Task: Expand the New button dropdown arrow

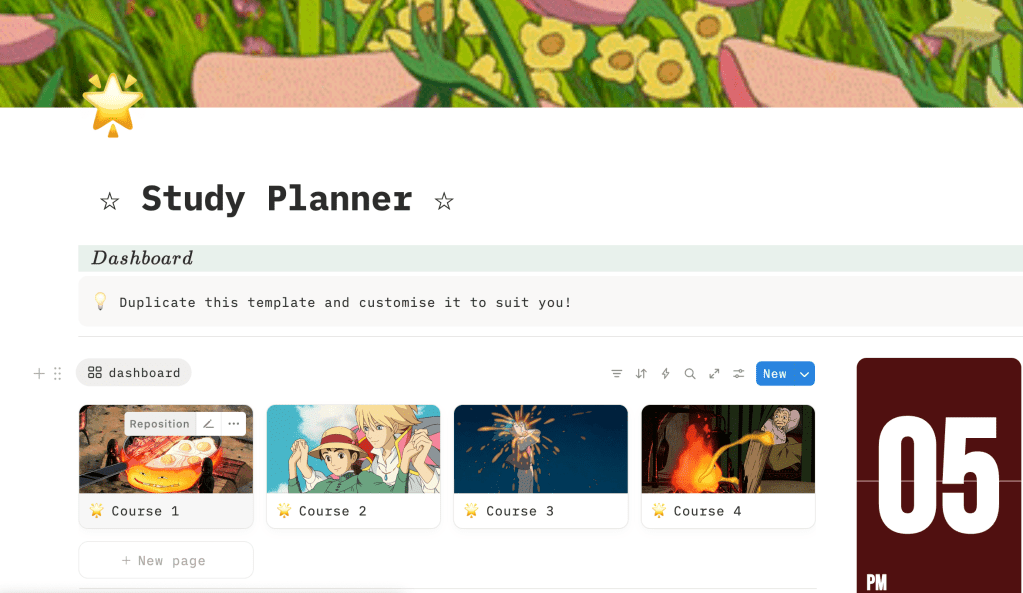Action: [x=804, y=374]
